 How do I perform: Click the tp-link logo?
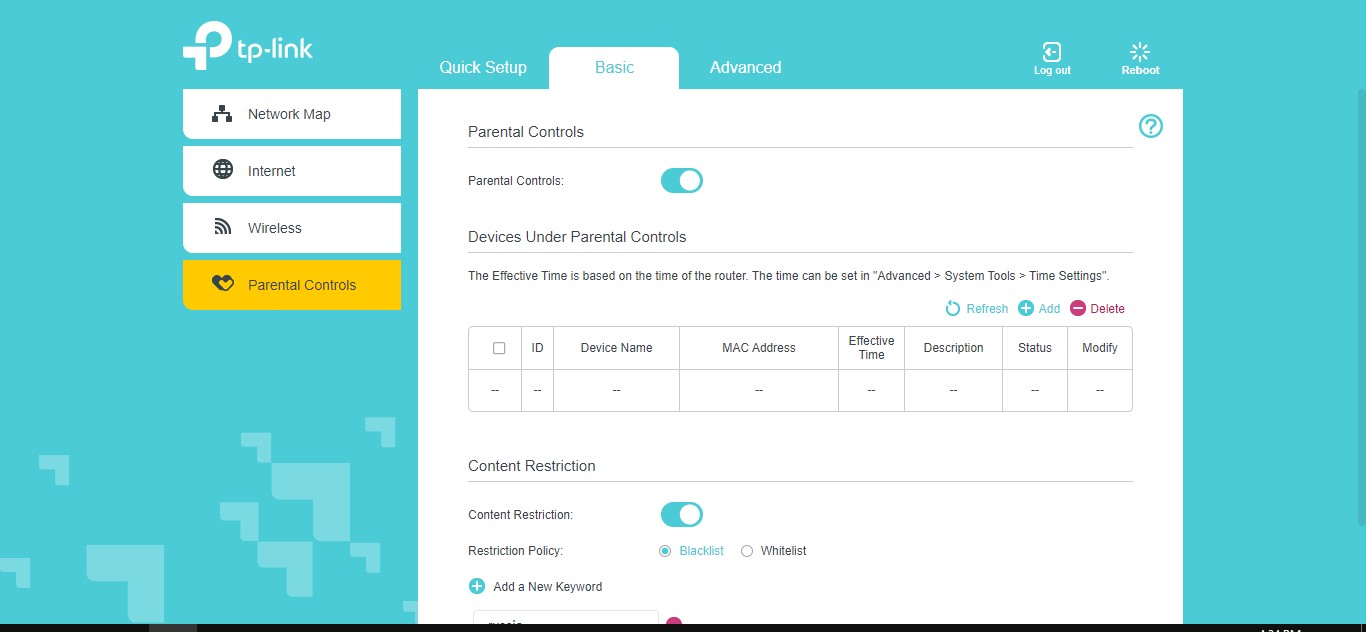click(248, 47)
